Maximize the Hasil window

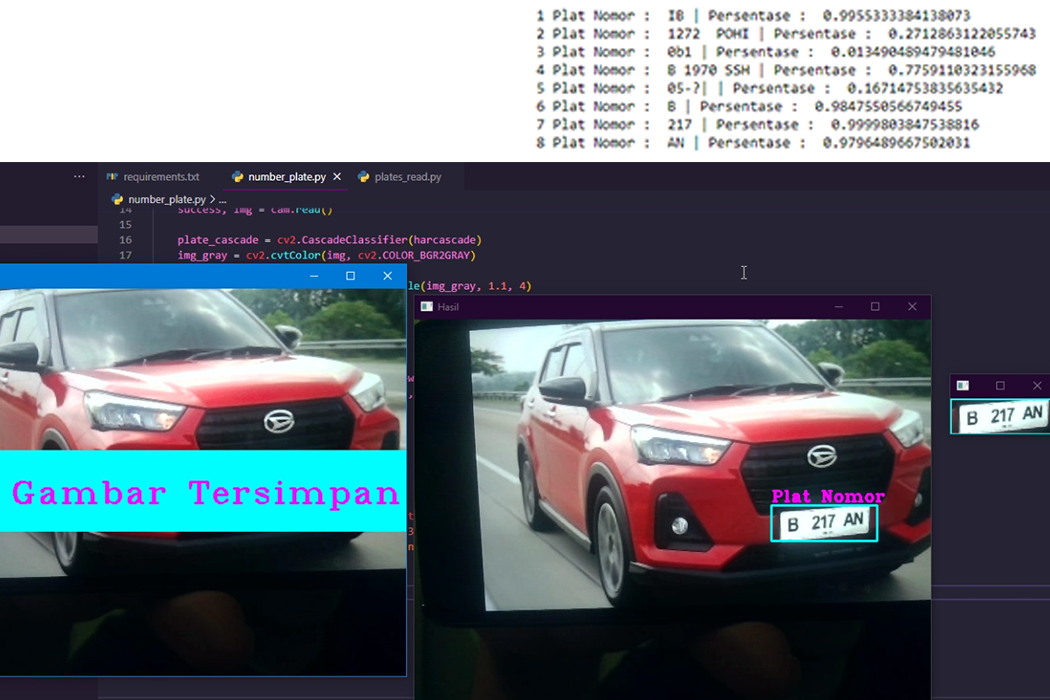pyautogui.click(x=875, y=307)
